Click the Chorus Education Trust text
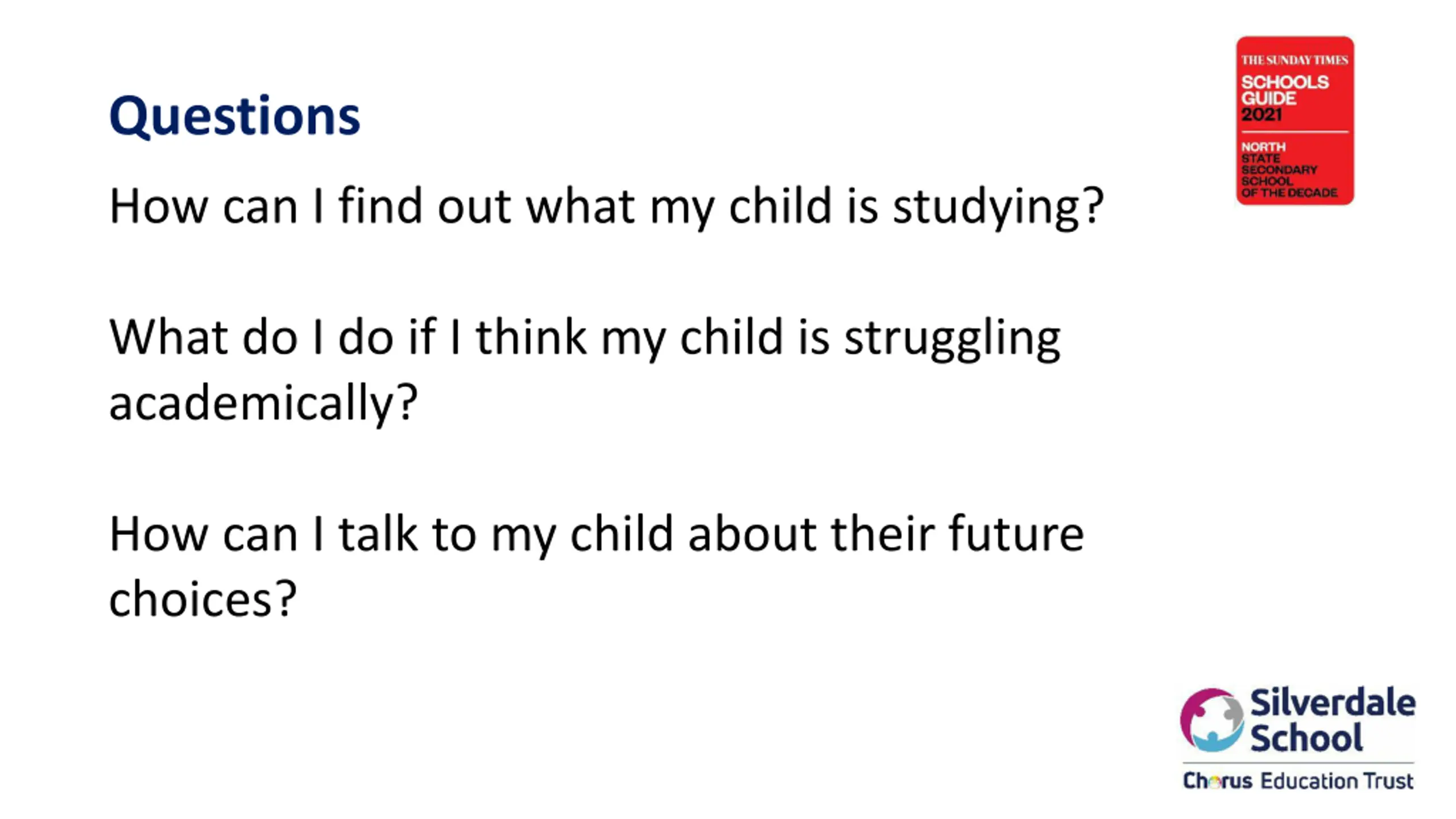This screenshot has width=1456, height=819. pyautogui.click(x=1298, y=781)
